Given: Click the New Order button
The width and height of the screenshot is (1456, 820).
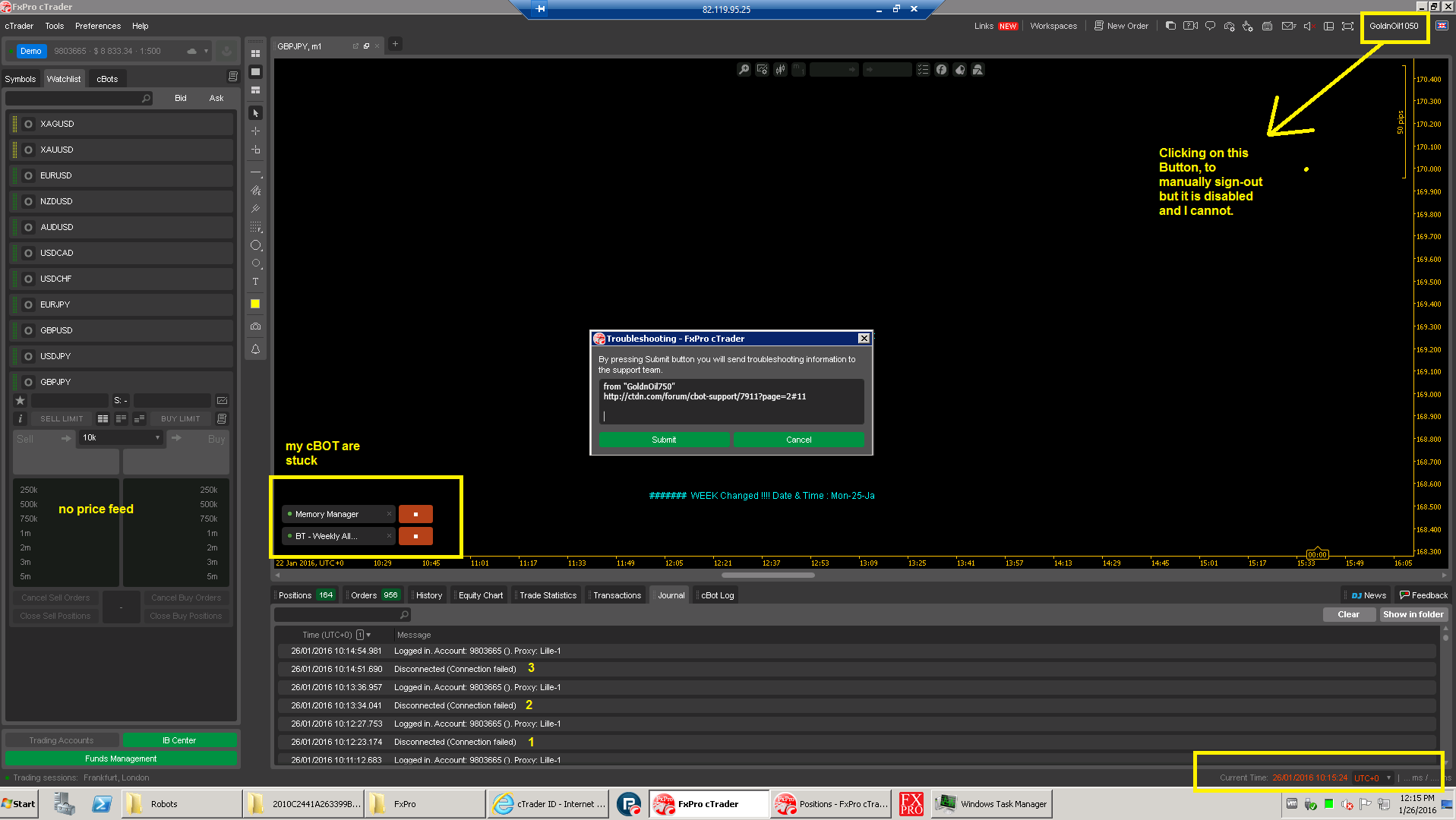Looking at the screenshot, I should (x=1121, y=26).
